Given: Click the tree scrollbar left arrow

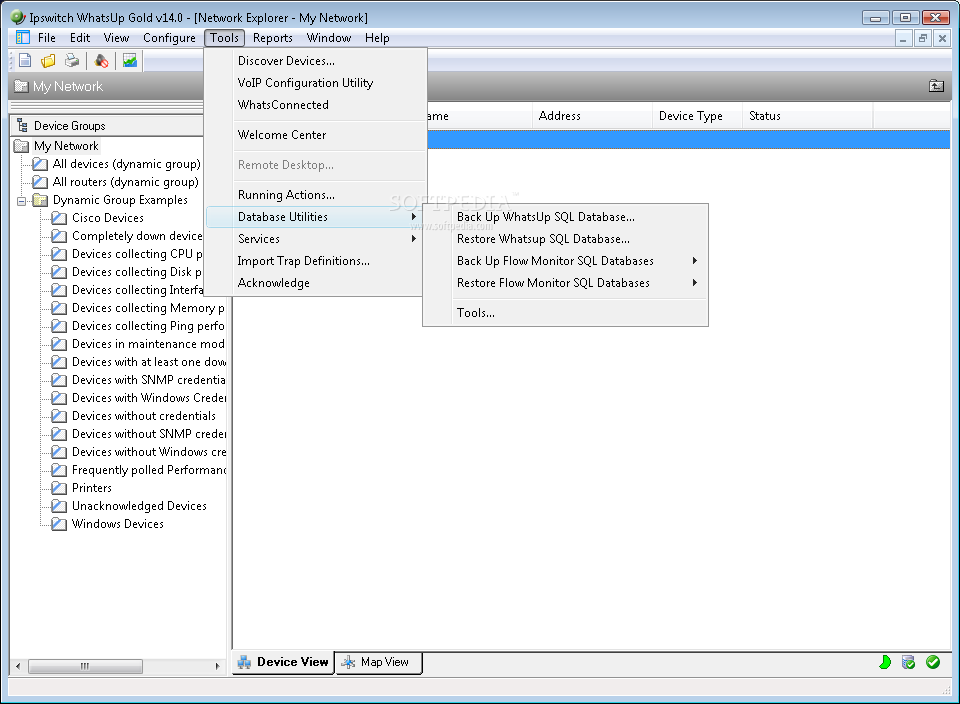Looking at the screenshot, I should pyautogui.click(x=18, y=666).
